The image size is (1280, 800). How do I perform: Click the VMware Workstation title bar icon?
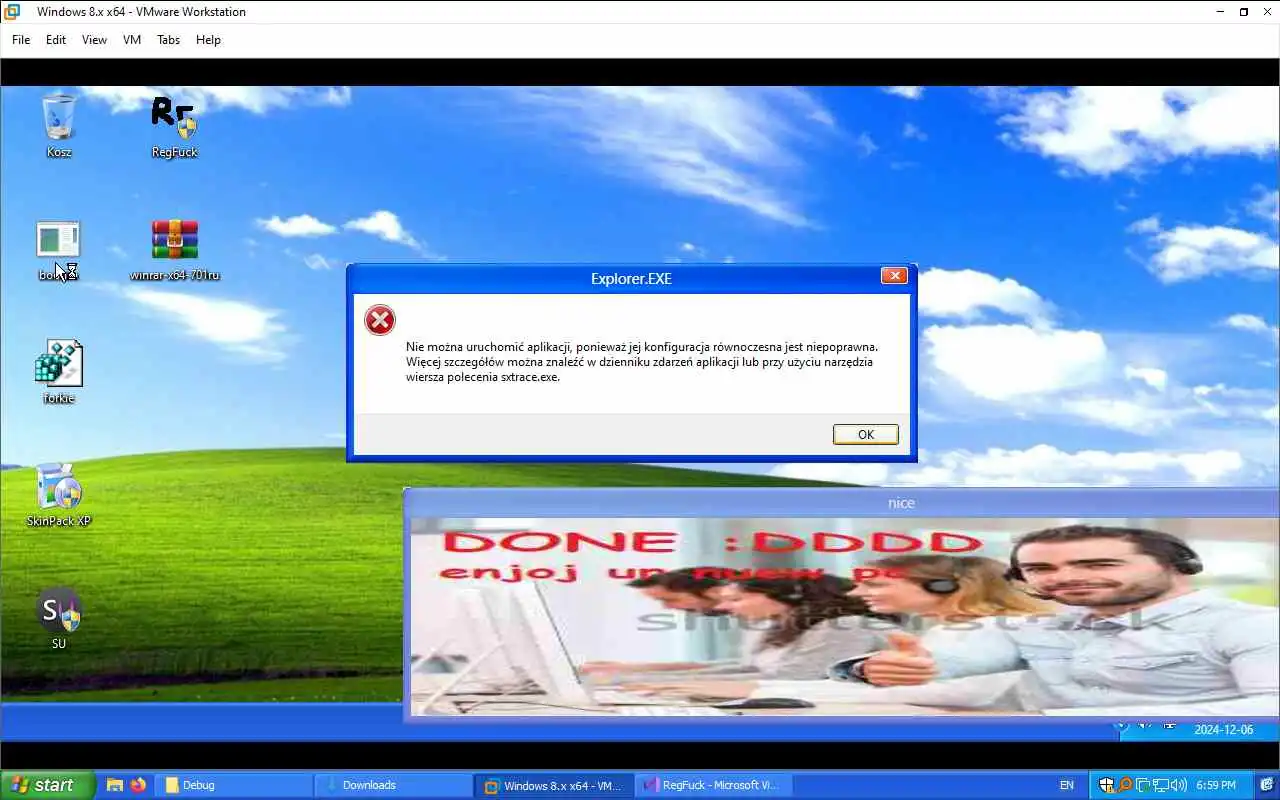pos(12,12)
